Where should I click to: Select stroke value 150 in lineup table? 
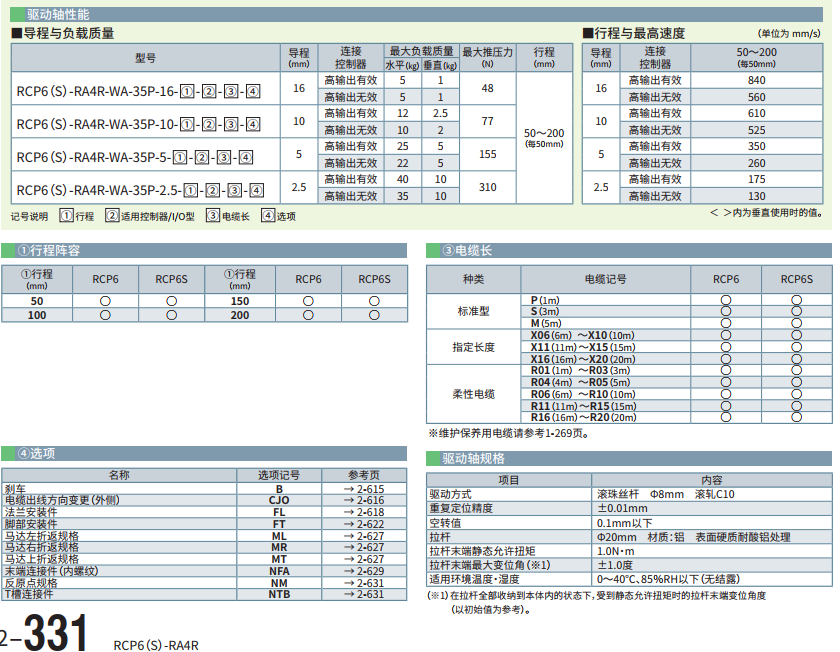point(239,301)
